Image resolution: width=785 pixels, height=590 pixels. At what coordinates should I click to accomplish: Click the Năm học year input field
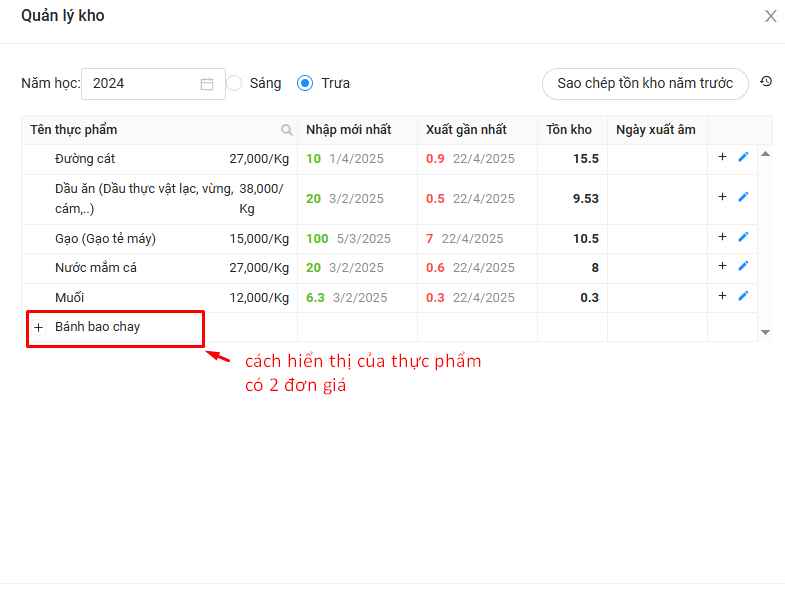click(140, 84)
